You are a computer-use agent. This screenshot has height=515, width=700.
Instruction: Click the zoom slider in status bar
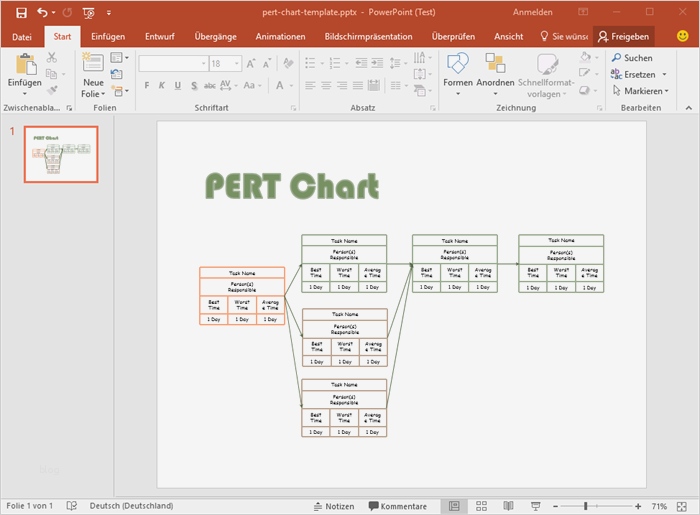point(585,506)
